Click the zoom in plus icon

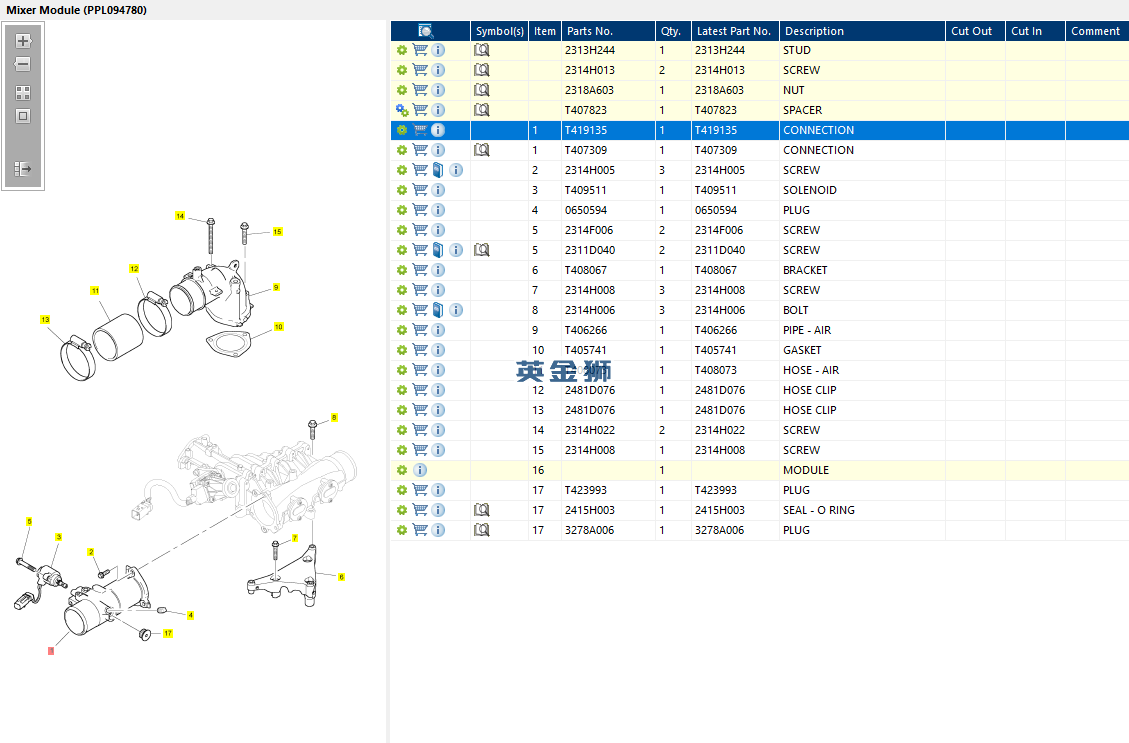pyautogui.click(x=23, y=41)
